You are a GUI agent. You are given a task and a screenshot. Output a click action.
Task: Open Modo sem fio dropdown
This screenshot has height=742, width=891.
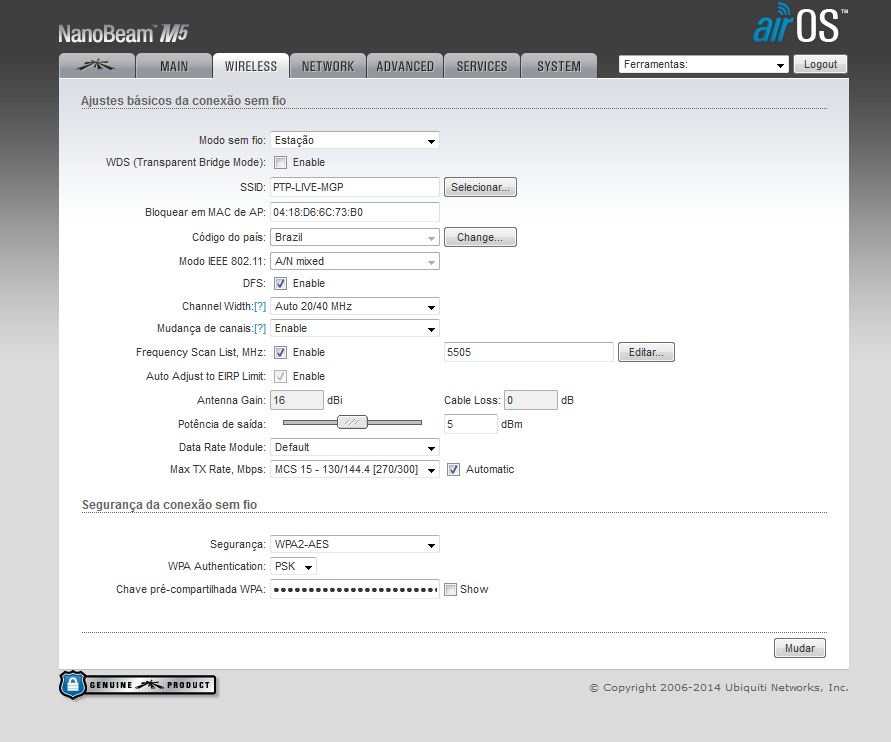coord(355,140)
